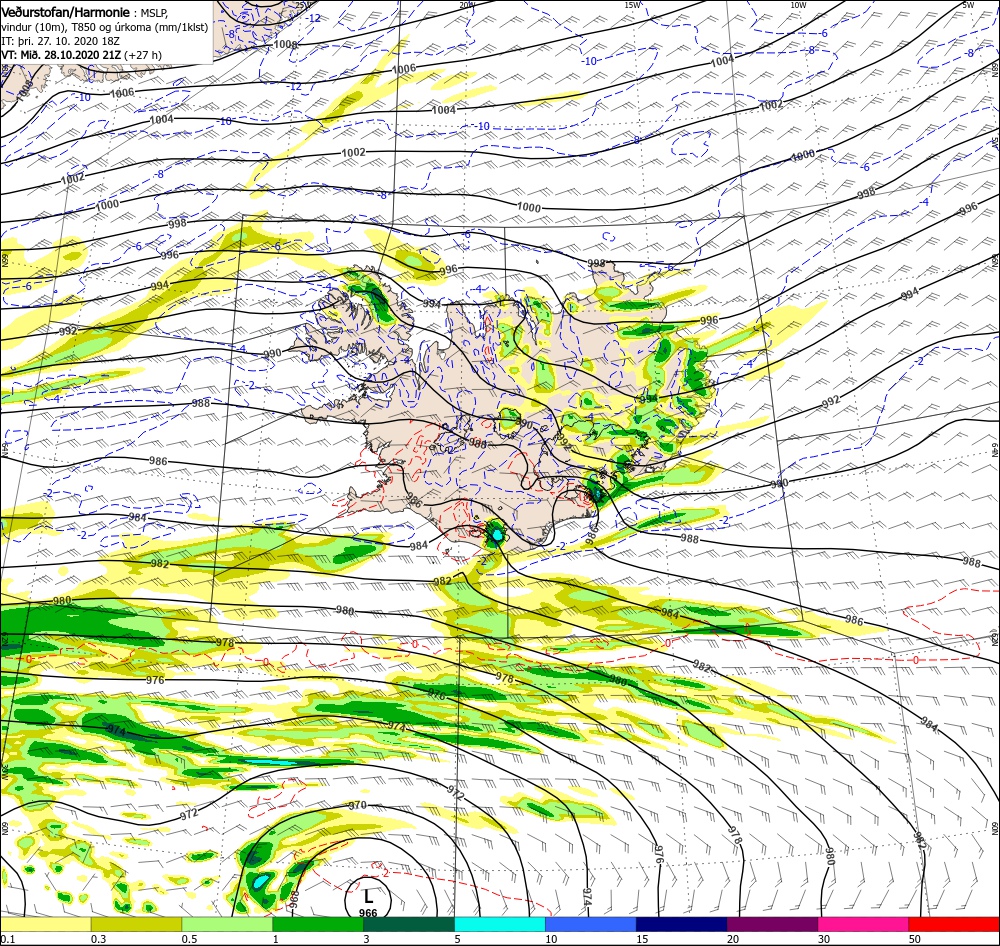Click the 970 isobar label near the low
This screenshot has width=1000, height=946.
pyautogui.click(x=358, y=805)
